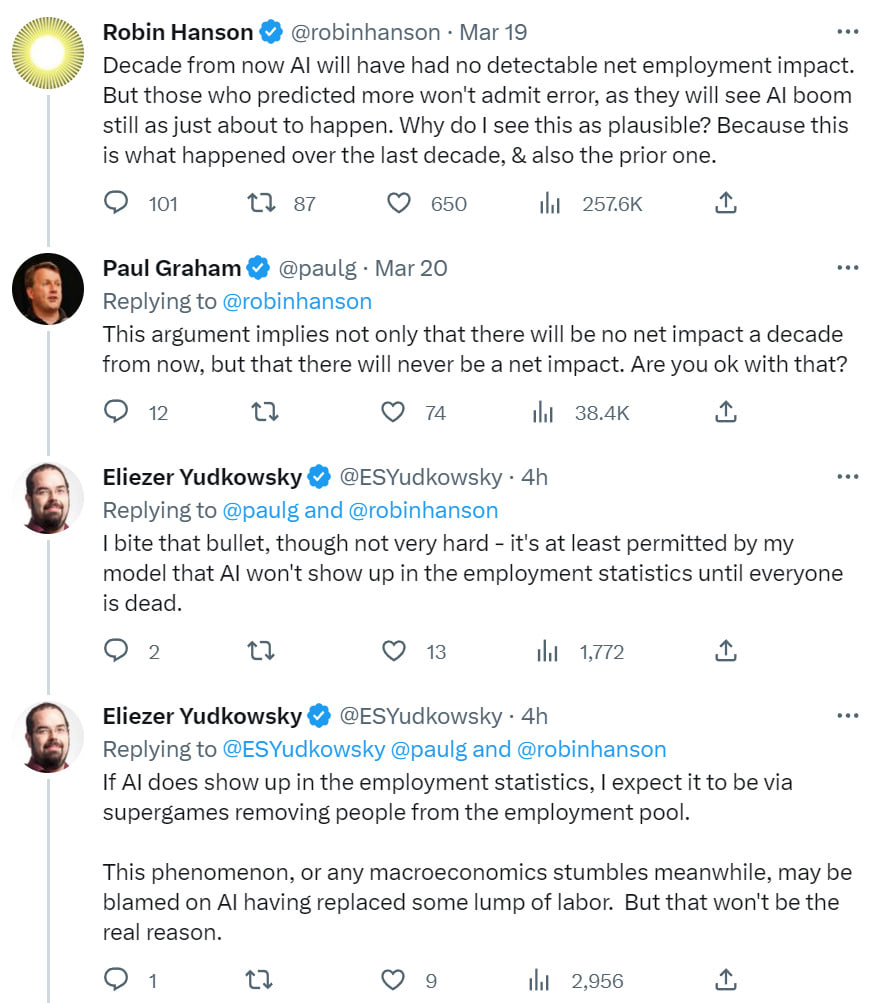Like Paul Graham's reply with 74 likes

(393, 412)
